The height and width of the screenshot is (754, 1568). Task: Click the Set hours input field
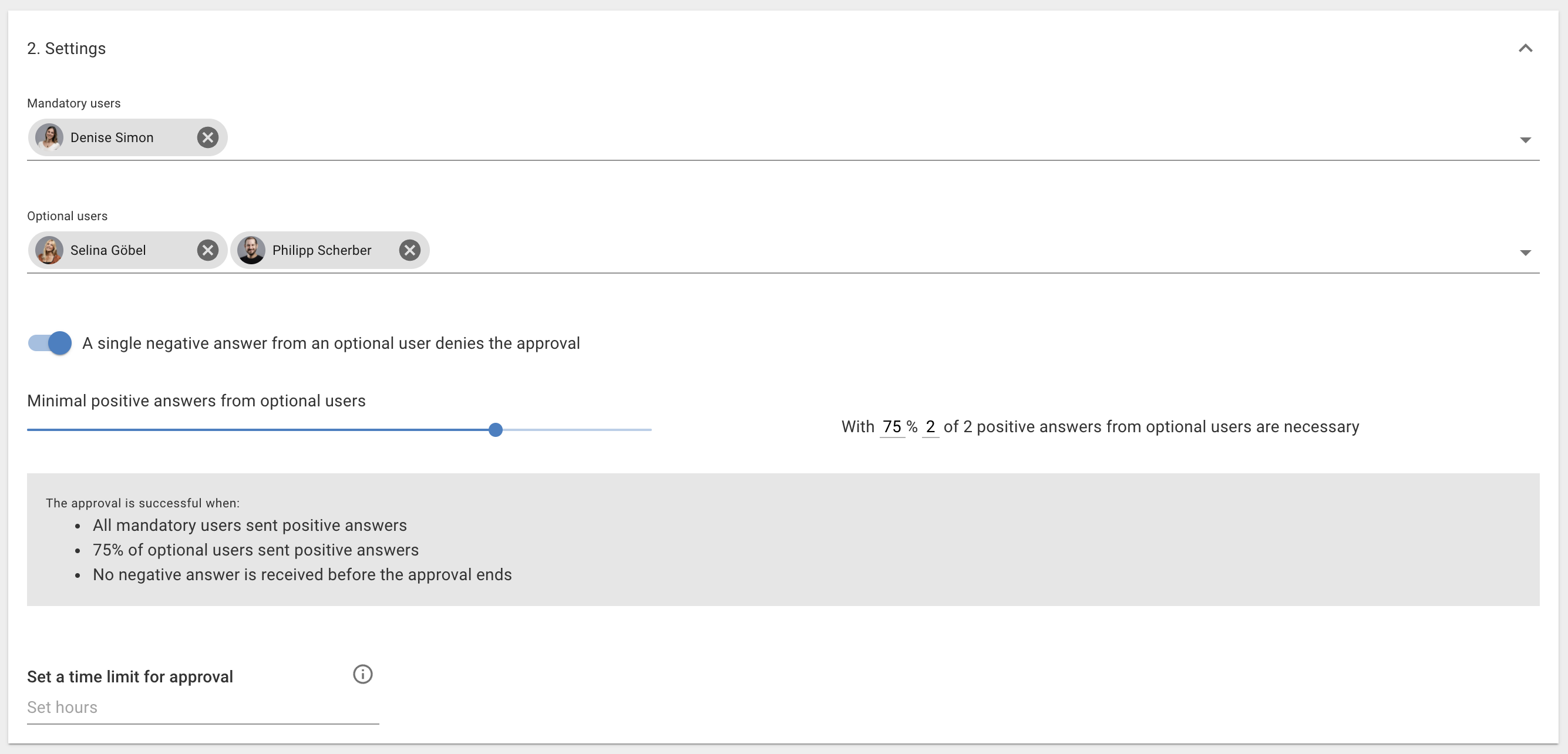click(202, 707)
